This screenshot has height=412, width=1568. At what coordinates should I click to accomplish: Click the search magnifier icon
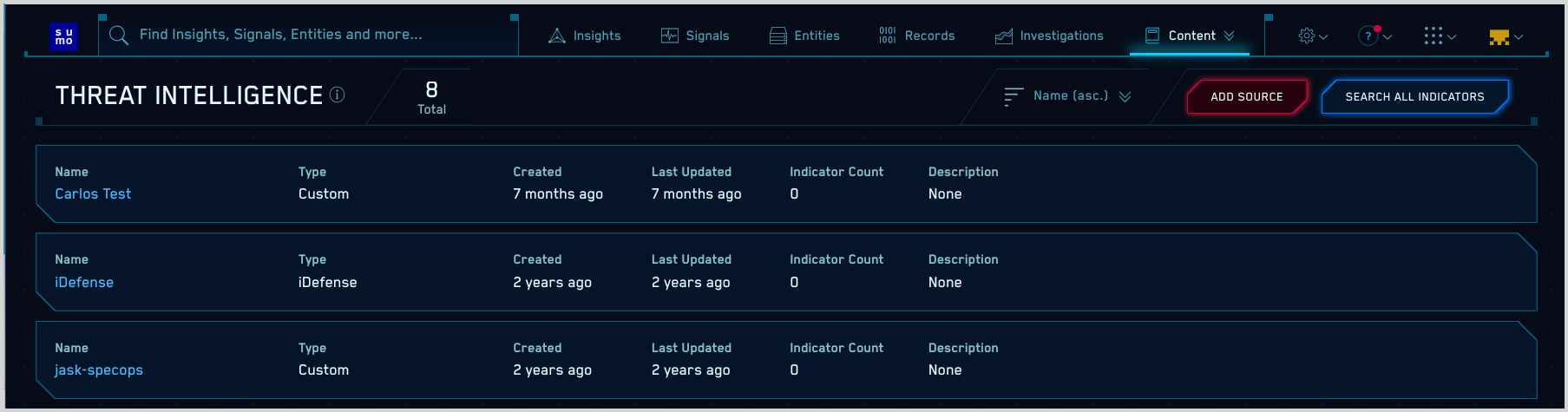119,36
